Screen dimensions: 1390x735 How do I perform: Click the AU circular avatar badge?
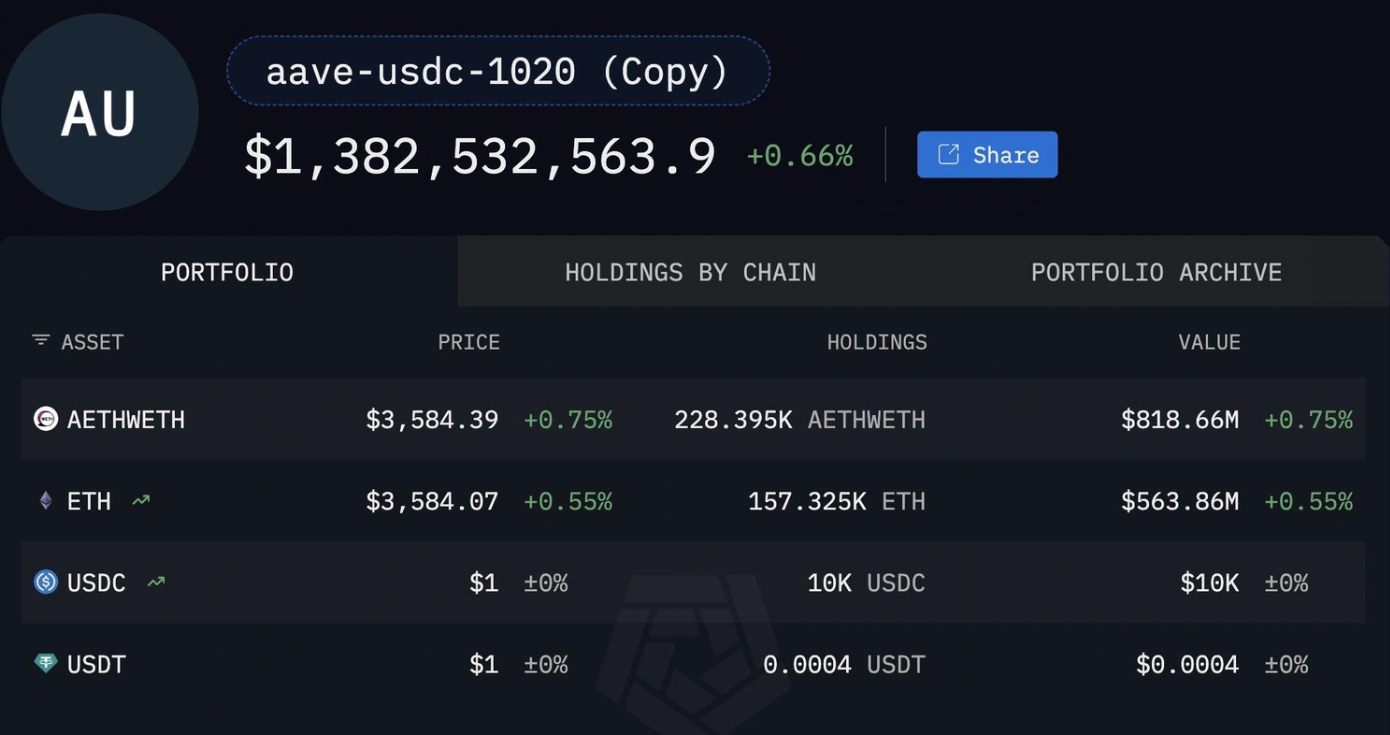coord(99,110)
